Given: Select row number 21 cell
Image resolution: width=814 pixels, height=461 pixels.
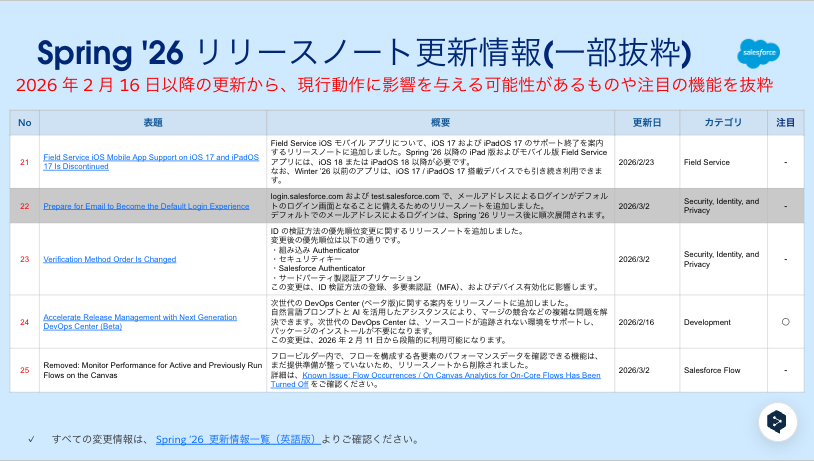Looking at the screenshot, I should click(24, 162).
